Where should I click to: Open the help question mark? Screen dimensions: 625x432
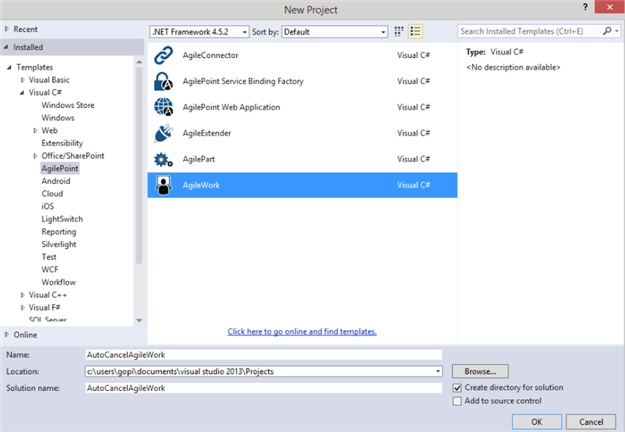point(585,8)
